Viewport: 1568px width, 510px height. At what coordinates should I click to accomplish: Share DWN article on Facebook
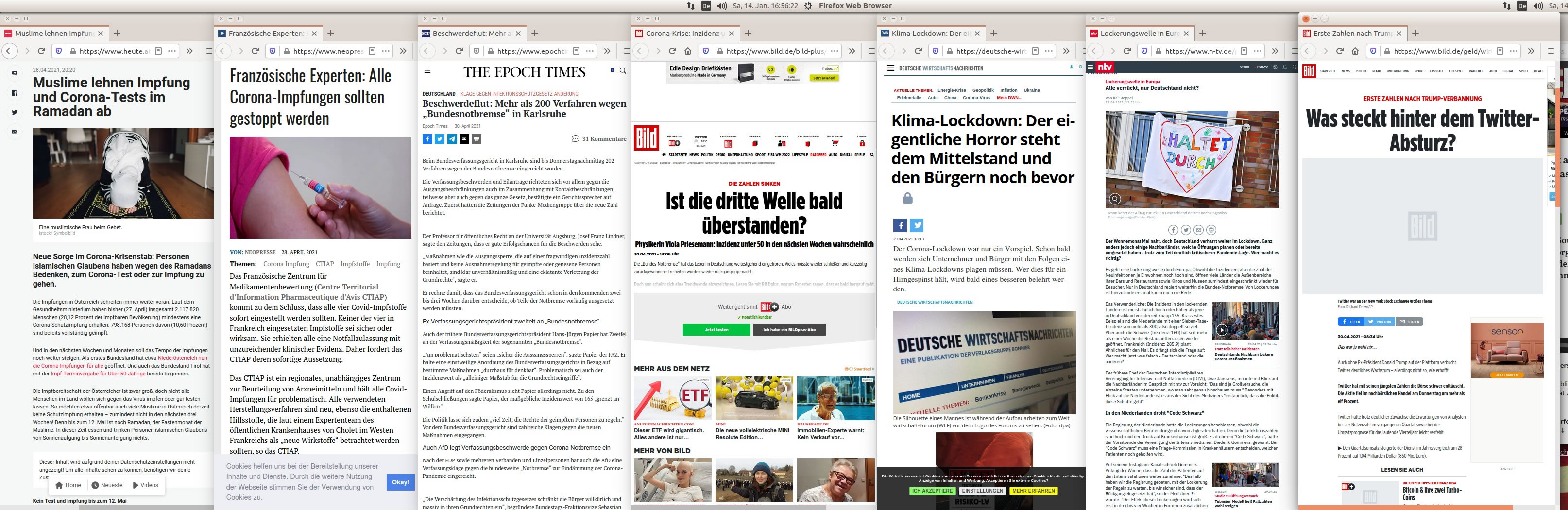coord(900,226)
